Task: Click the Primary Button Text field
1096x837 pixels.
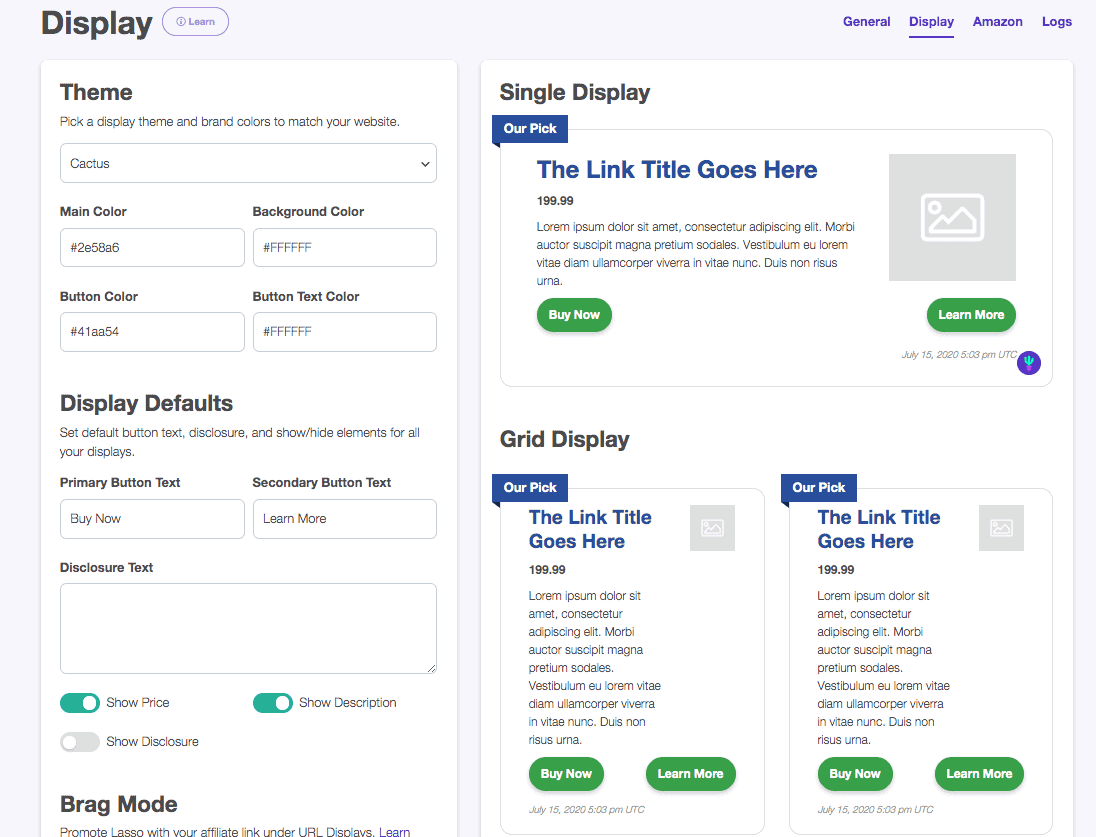Action: [152, 519]
